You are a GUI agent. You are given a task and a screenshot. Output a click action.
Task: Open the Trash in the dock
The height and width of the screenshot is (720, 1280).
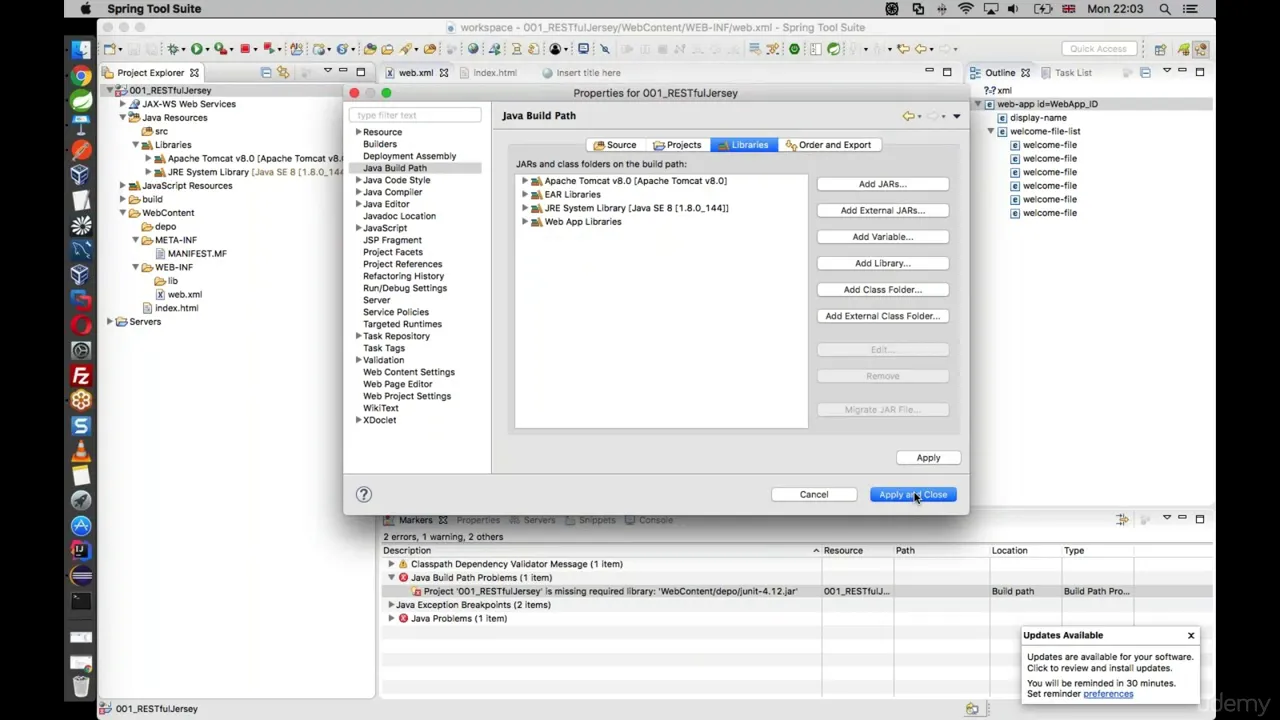coord(81,686)
